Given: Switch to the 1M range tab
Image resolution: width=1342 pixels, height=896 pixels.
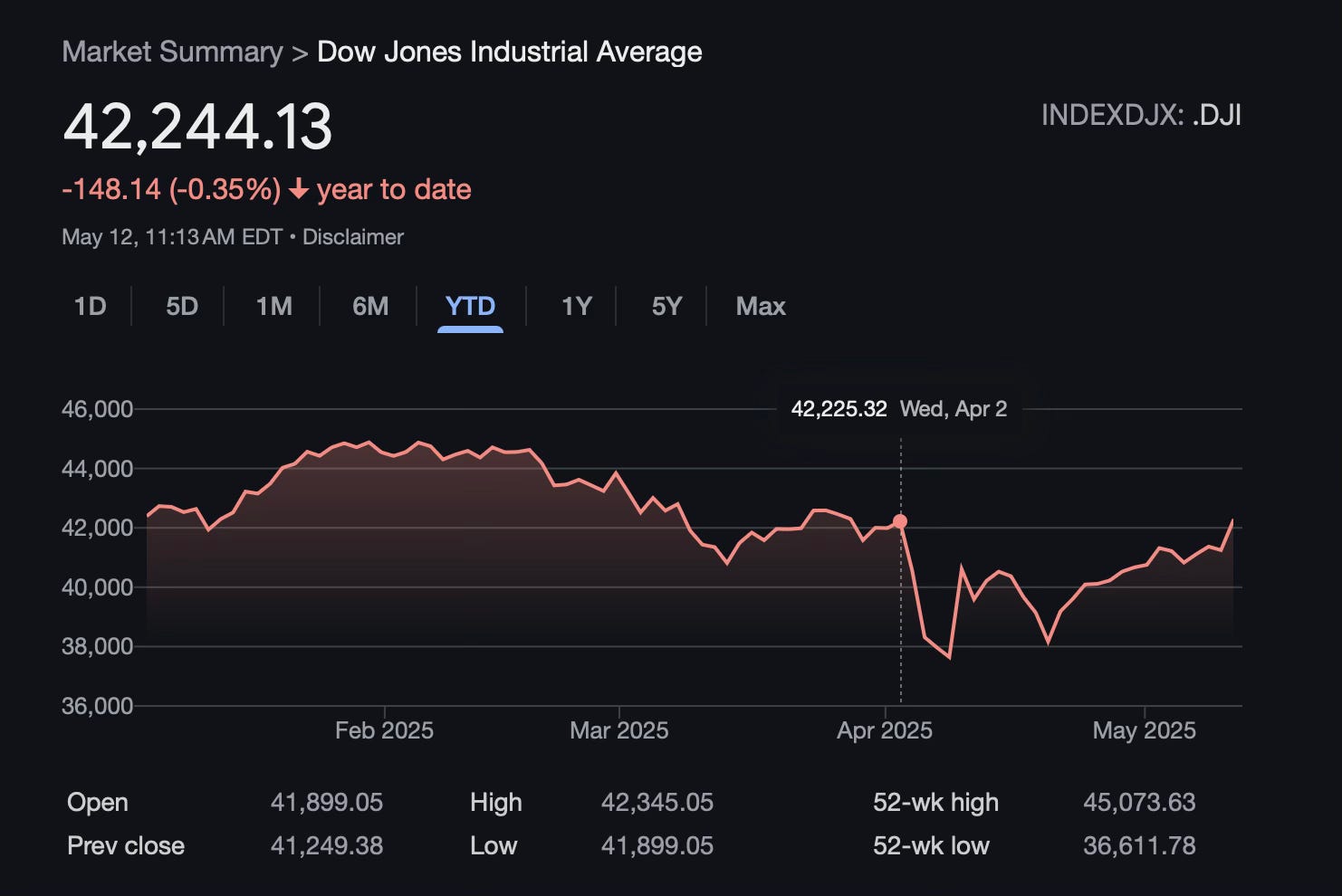Looking at the screenshot, I should pos(273,306).
